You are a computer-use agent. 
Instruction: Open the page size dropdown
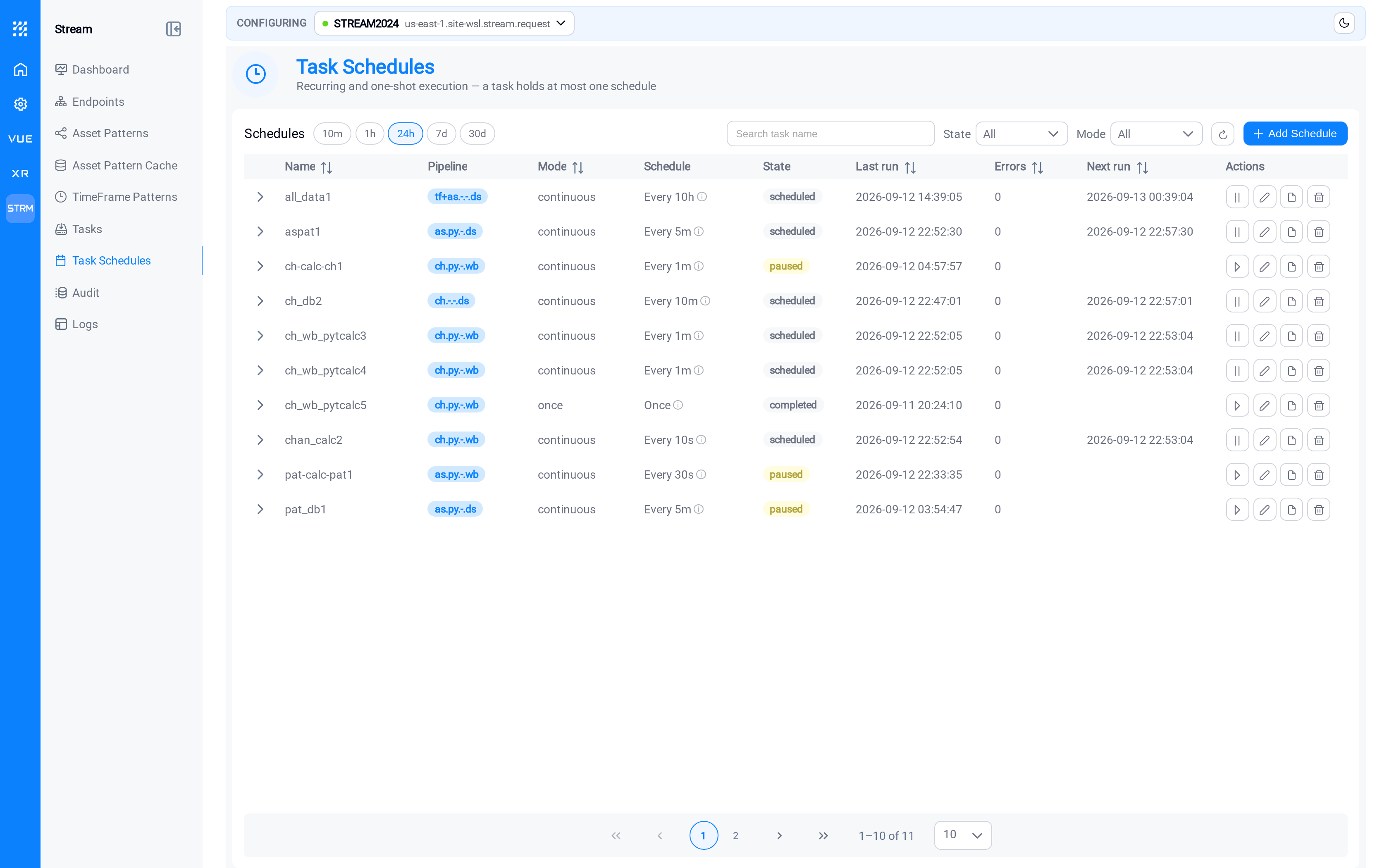(962, 835)
